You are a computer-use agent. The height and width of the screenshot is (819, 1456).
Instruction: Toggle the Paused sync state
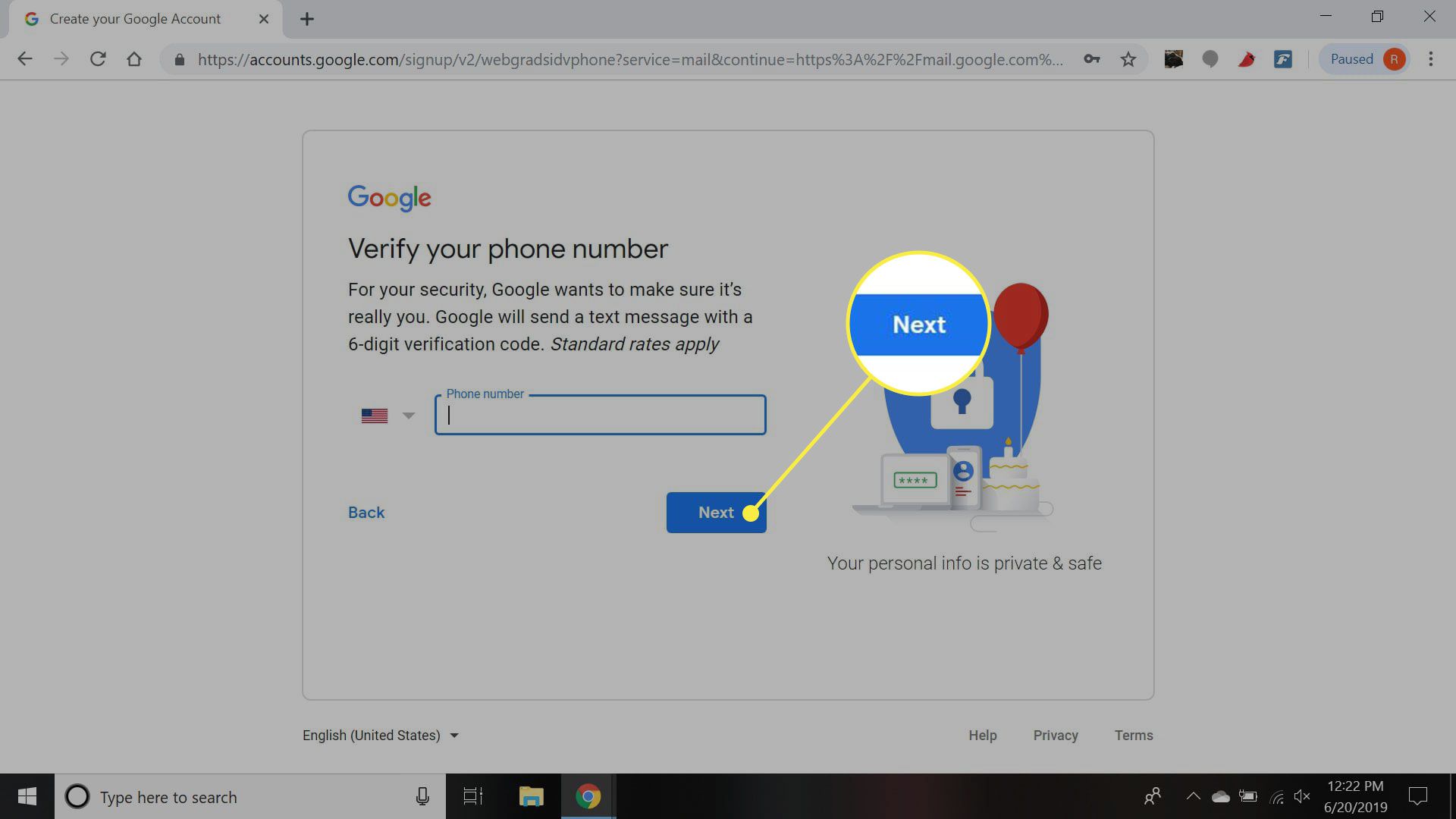[x=1364, y=58]
